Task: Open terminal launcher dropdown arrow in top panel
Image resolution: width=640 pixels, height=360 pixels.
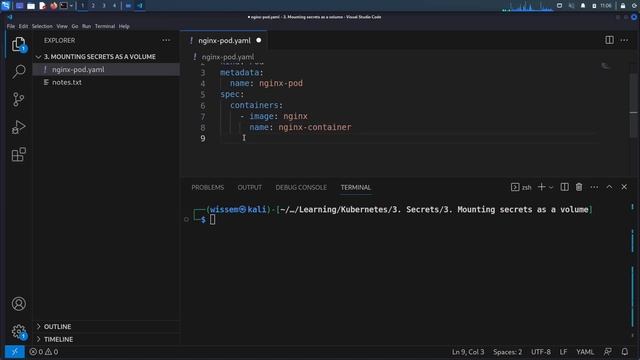Action: click(x=71, y=6)
